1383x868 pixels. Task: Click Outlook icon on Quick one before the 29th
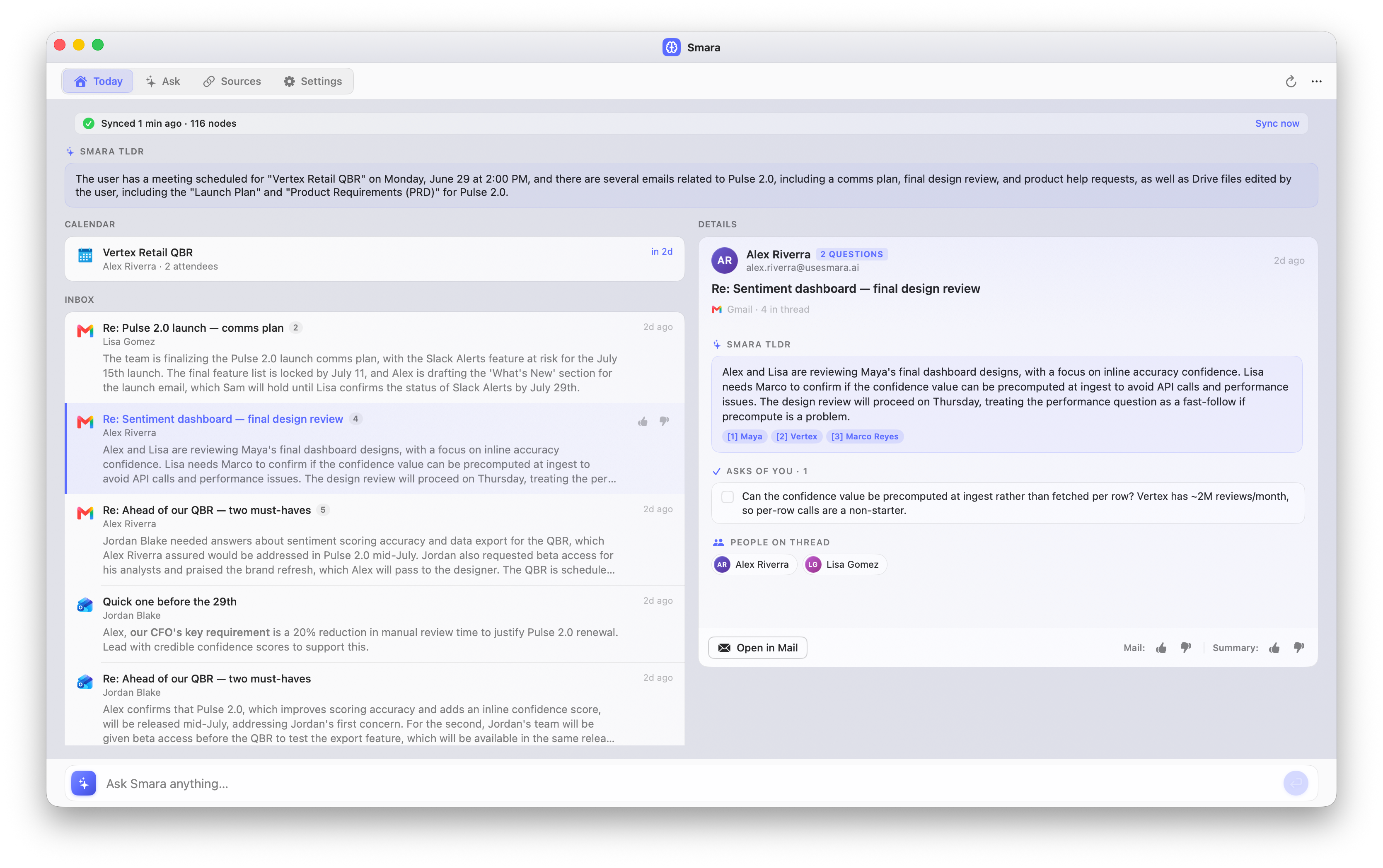coord(85,605)
